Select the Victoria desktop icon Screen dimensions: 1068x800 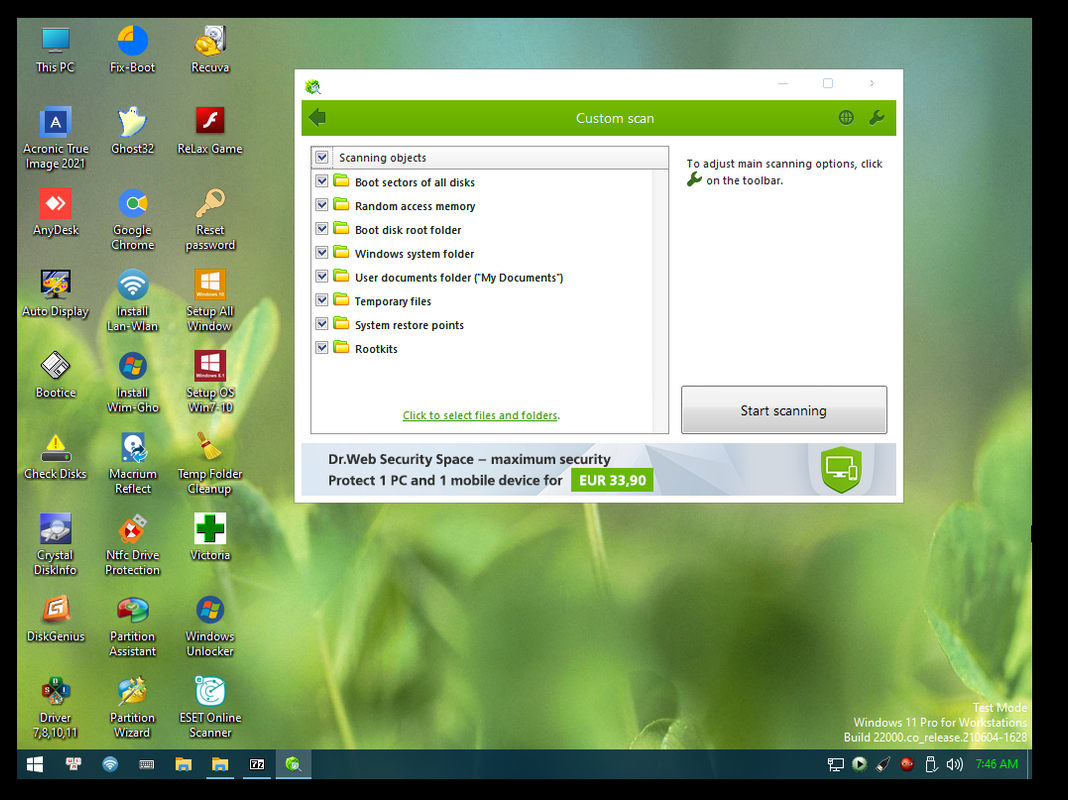pyautogui.click(x=210, y=538)
